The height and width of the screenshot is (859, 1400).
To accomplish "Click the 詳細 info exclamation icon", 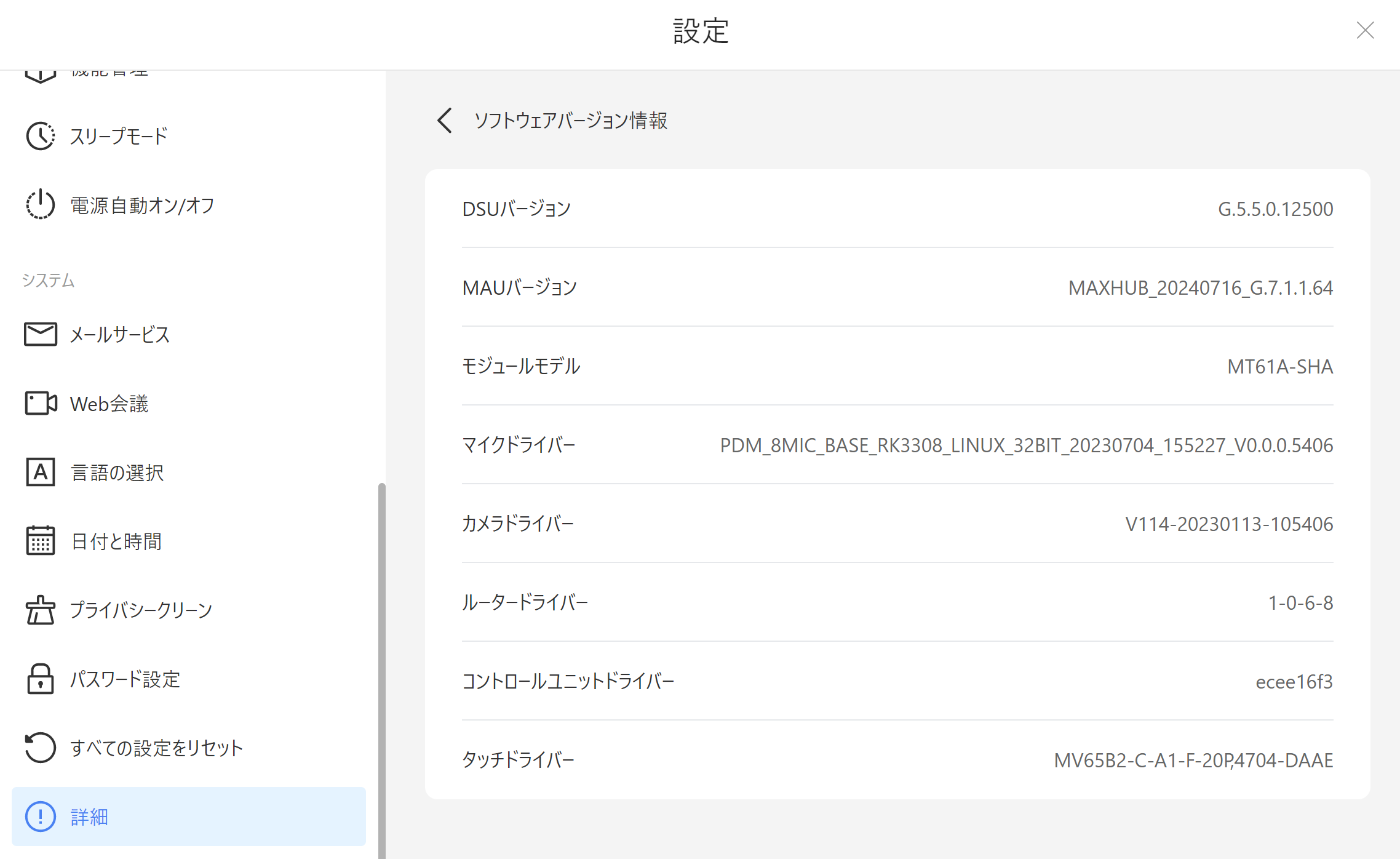I will click(x=41, y=817).
